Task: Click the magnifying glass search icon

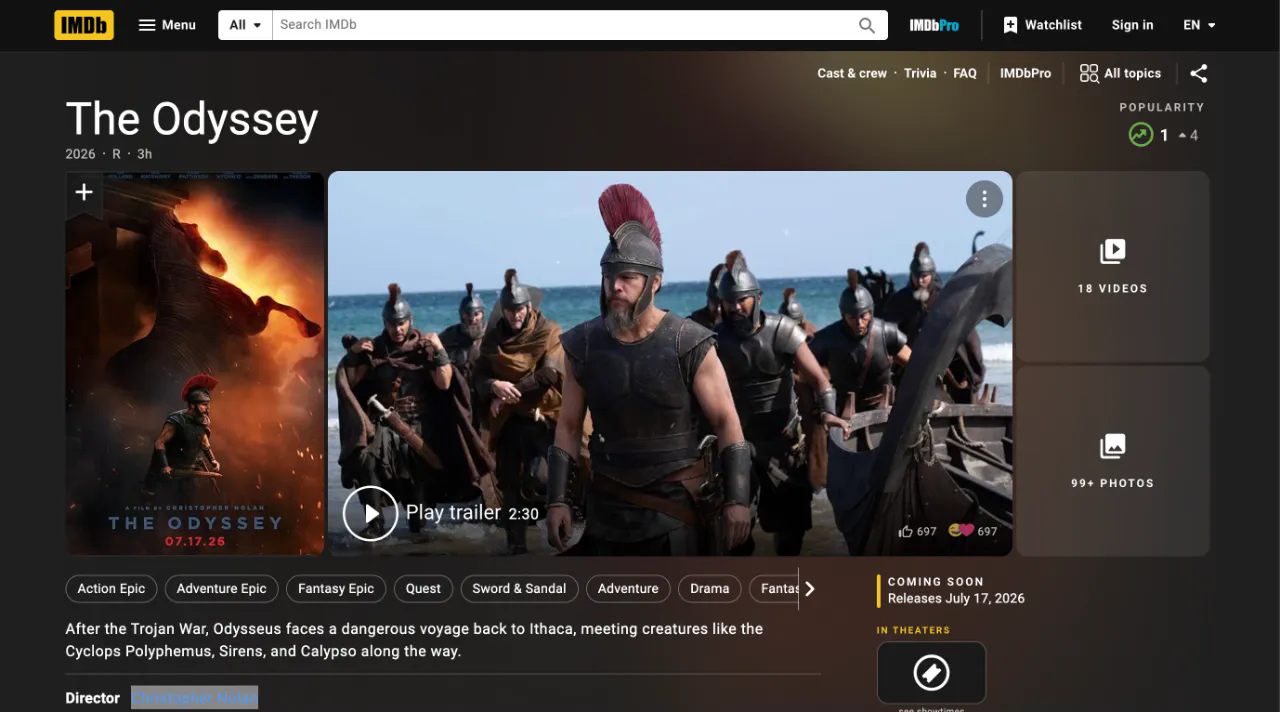Action: (867, 25)
